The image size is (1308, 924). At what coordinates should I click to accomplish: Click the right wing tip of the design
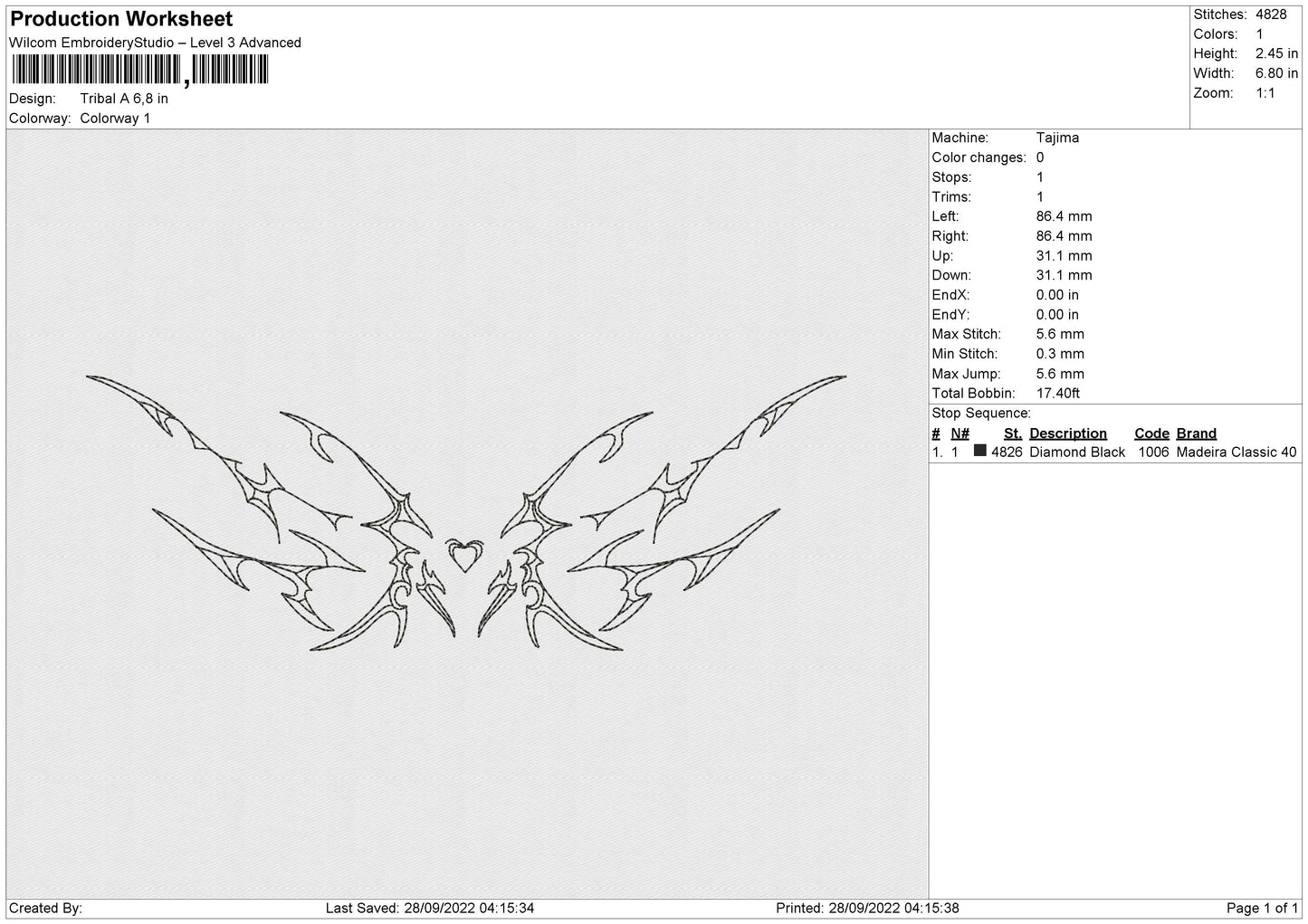[x=841, y=377]
